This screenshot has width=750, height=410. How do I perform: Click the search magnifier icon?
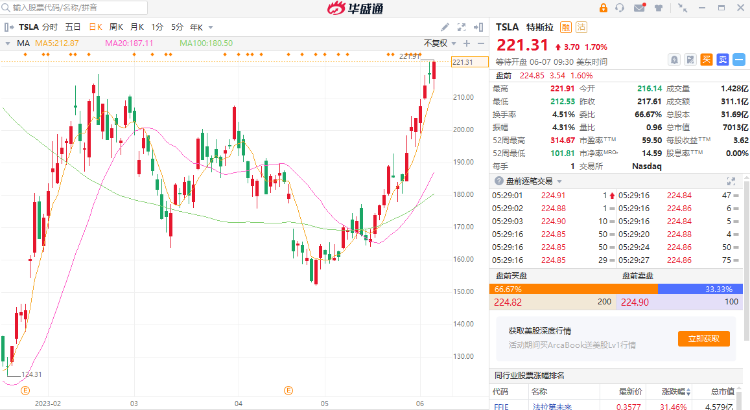(x=6, y=8)
